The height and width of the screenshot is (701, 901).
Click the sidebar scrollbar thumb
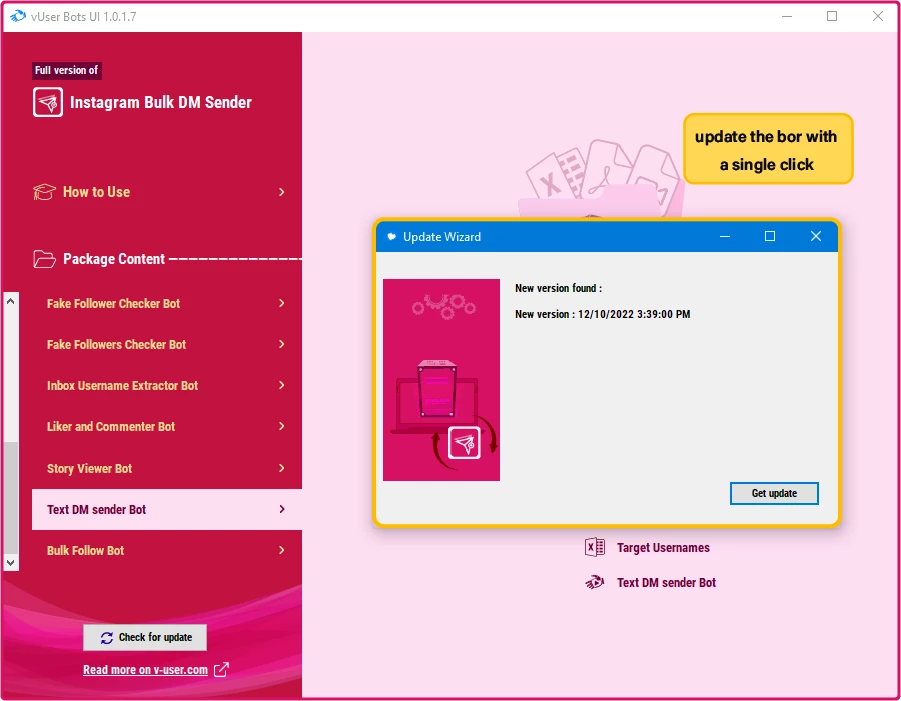click(10, 498)
